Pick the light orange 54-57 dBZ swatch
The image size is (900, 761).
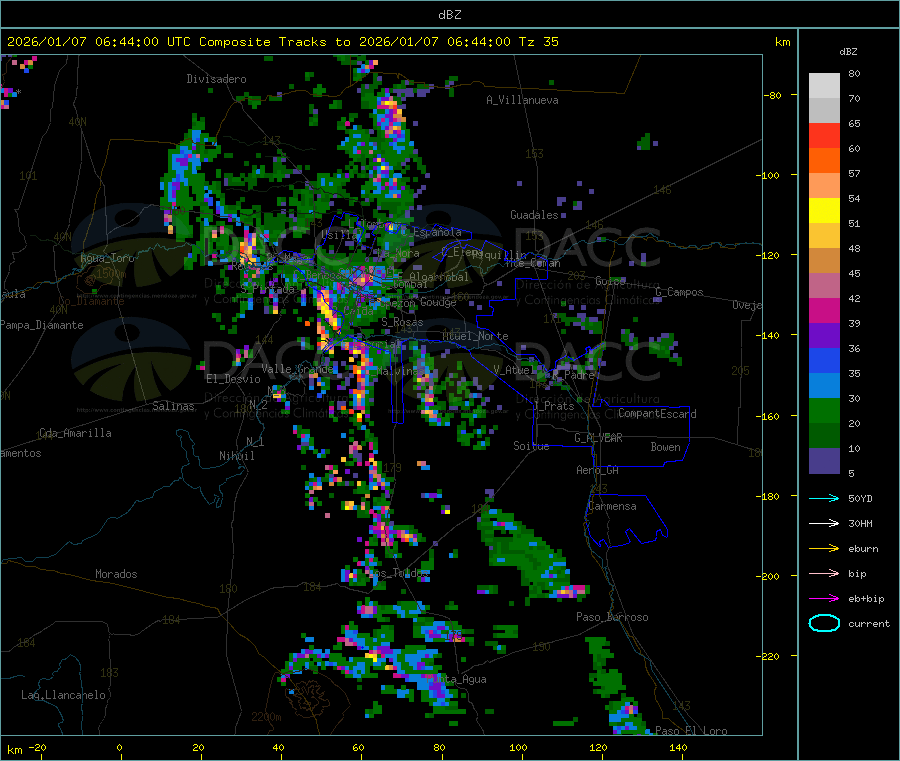coord(824,186)
